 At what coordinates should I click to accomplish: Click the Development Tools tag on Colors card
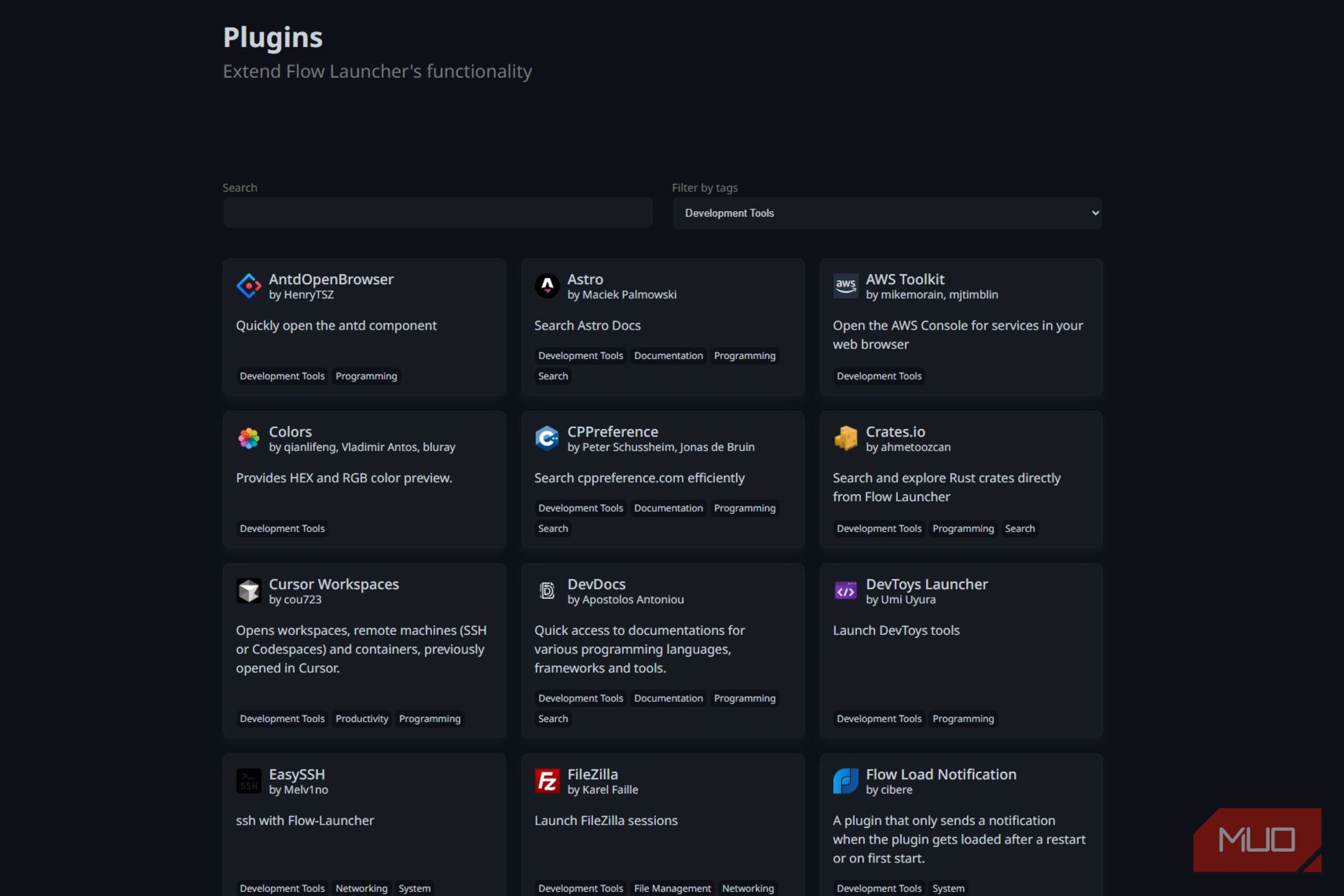[x=282, y=529]
